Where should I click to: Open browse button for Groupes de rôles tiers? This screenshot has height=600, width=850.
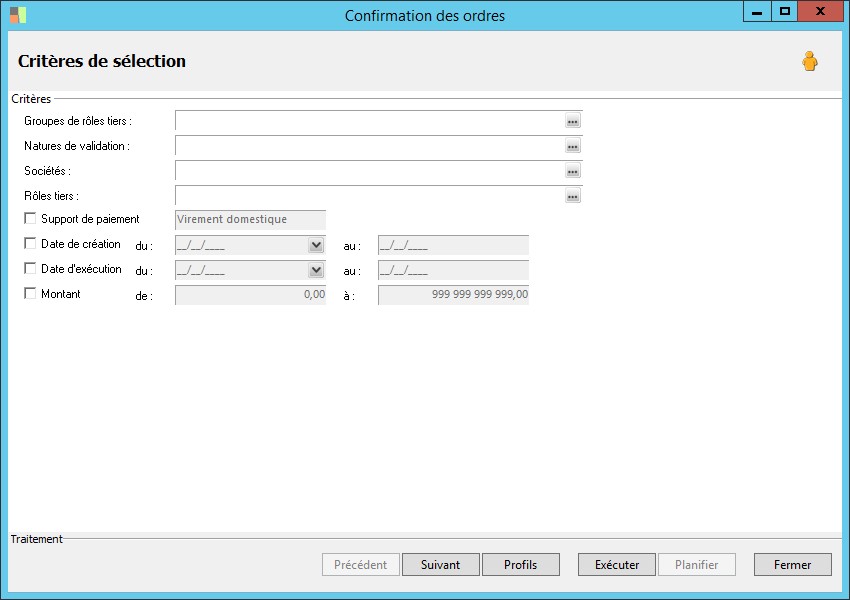pos(573,121)
